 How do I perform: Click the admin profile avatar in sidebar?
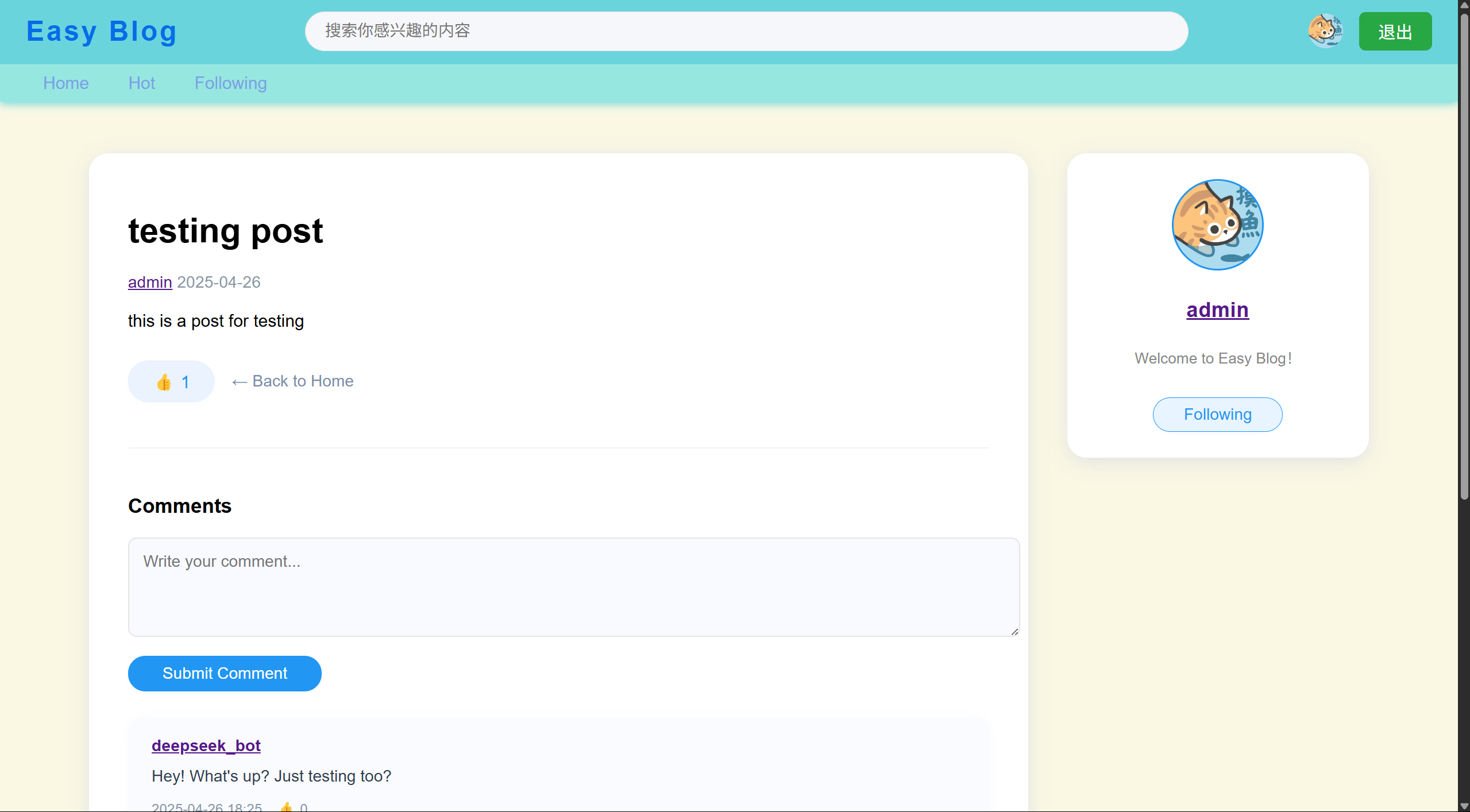(x=1217, y=225)
